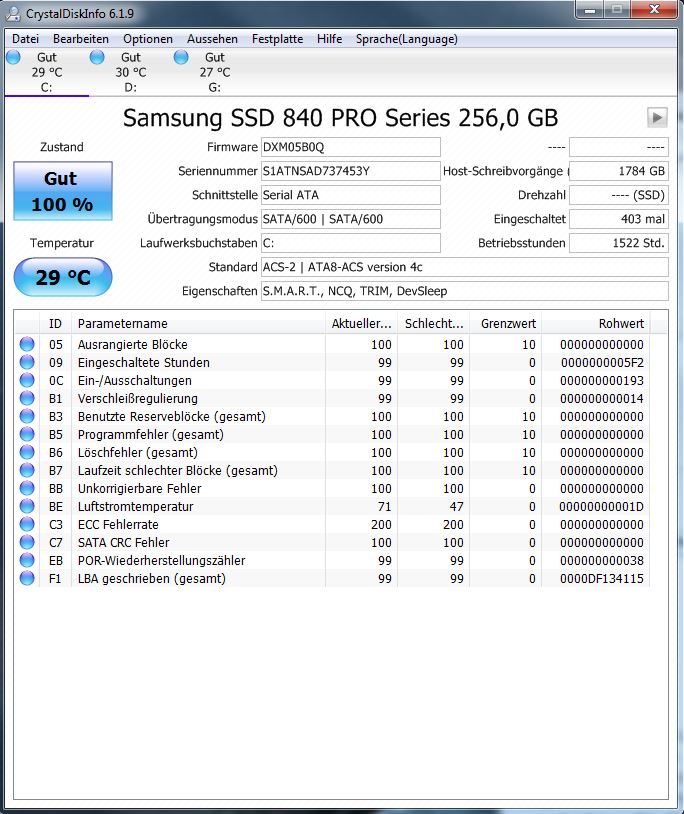Click the Rohwert column header
Viewport: 684px width, 814px height.
click(x=596, y=323)
